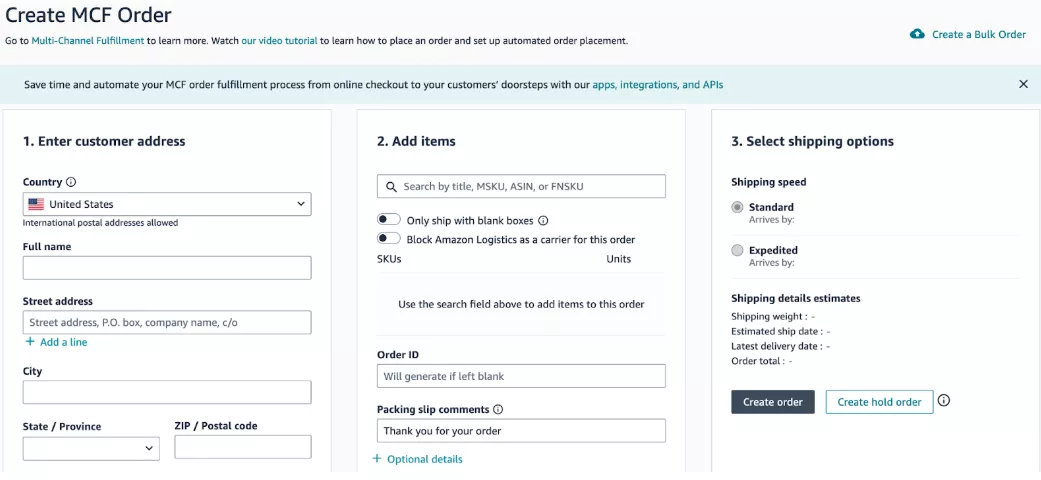Click the blank boxes info icon
This screenshot has height=480, width=1041.
tap(543, 220)
